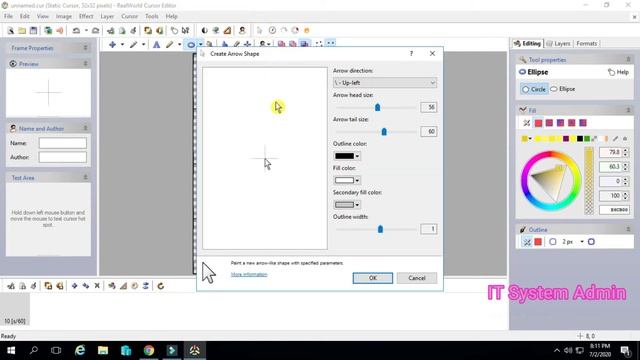Screen dimensions: 640x360
Task: Click the Save floppy disk toolbar icon
Action: (x=33, y=31)
